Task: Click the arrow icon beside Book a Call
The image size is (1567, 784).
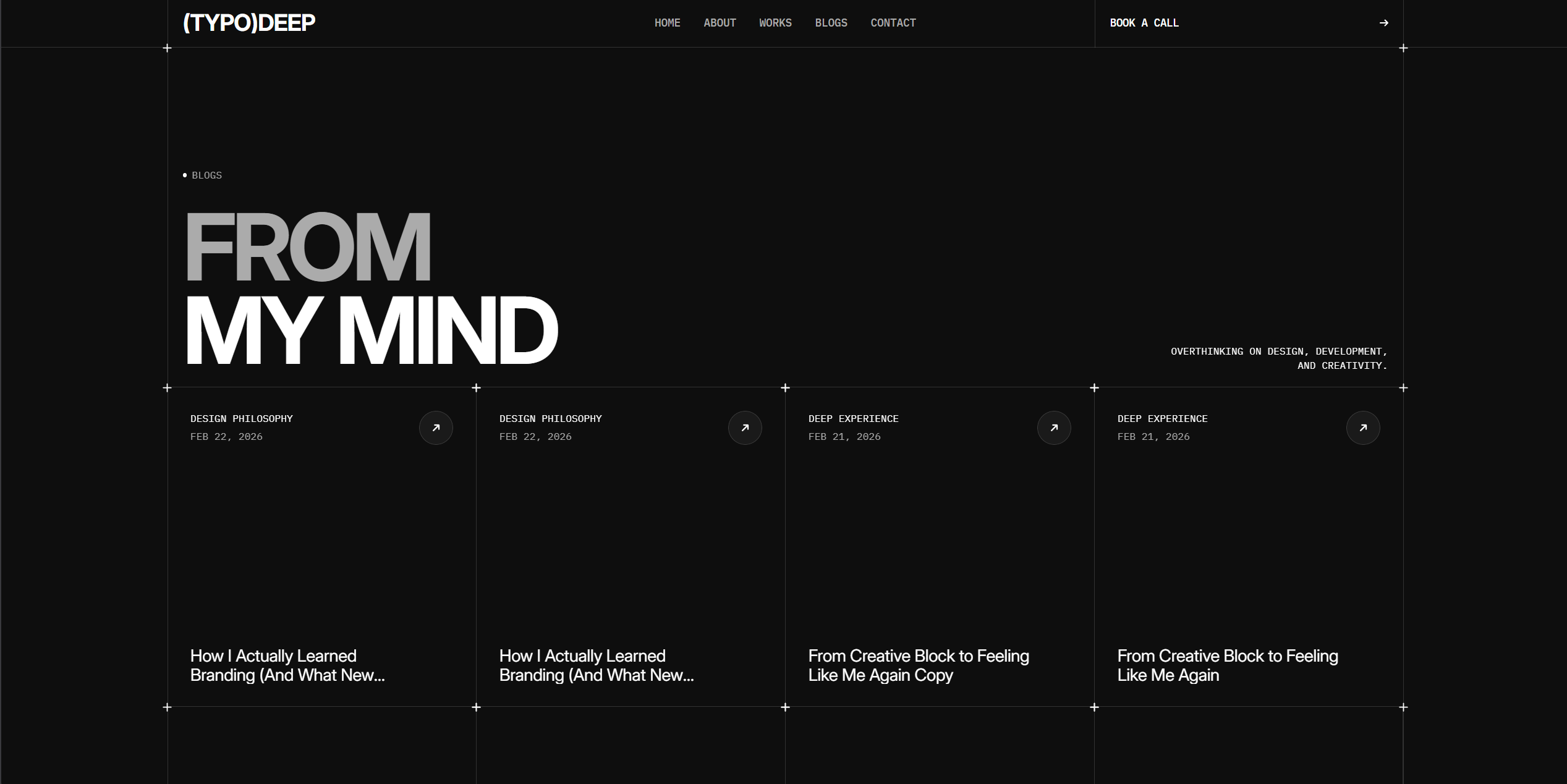Action: click(1383, 23)
